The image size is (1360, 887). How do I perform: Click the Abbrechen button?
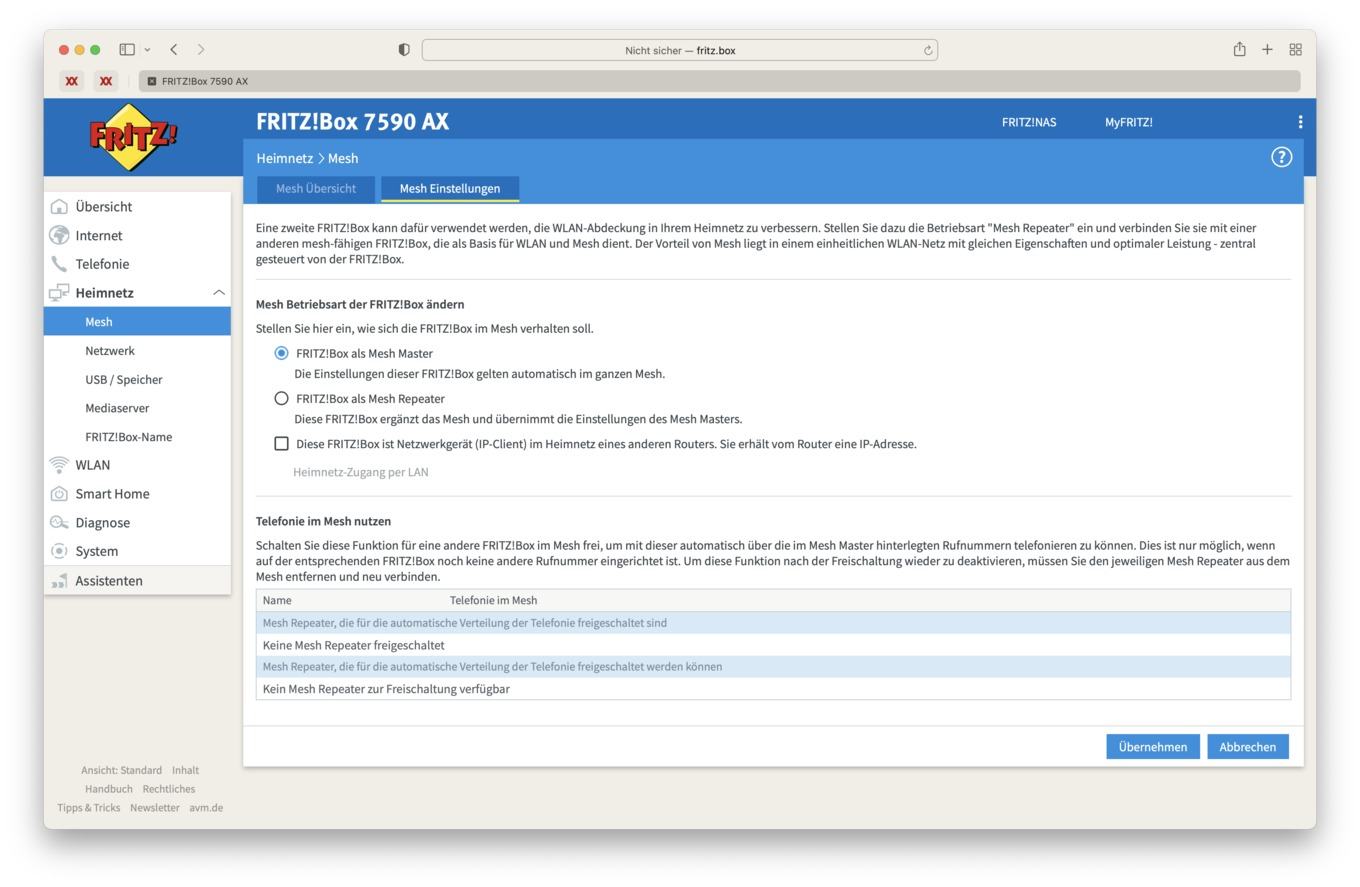1248,747
